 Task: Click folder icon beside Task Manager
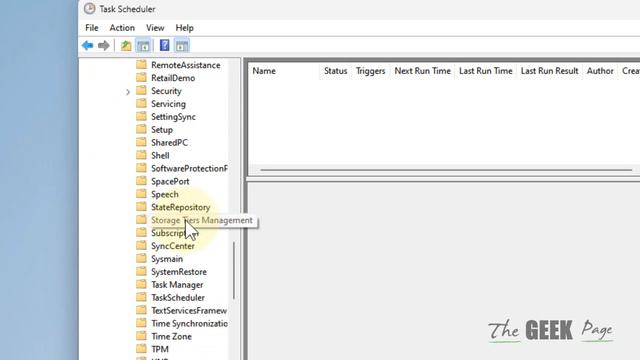pos(141,284)
